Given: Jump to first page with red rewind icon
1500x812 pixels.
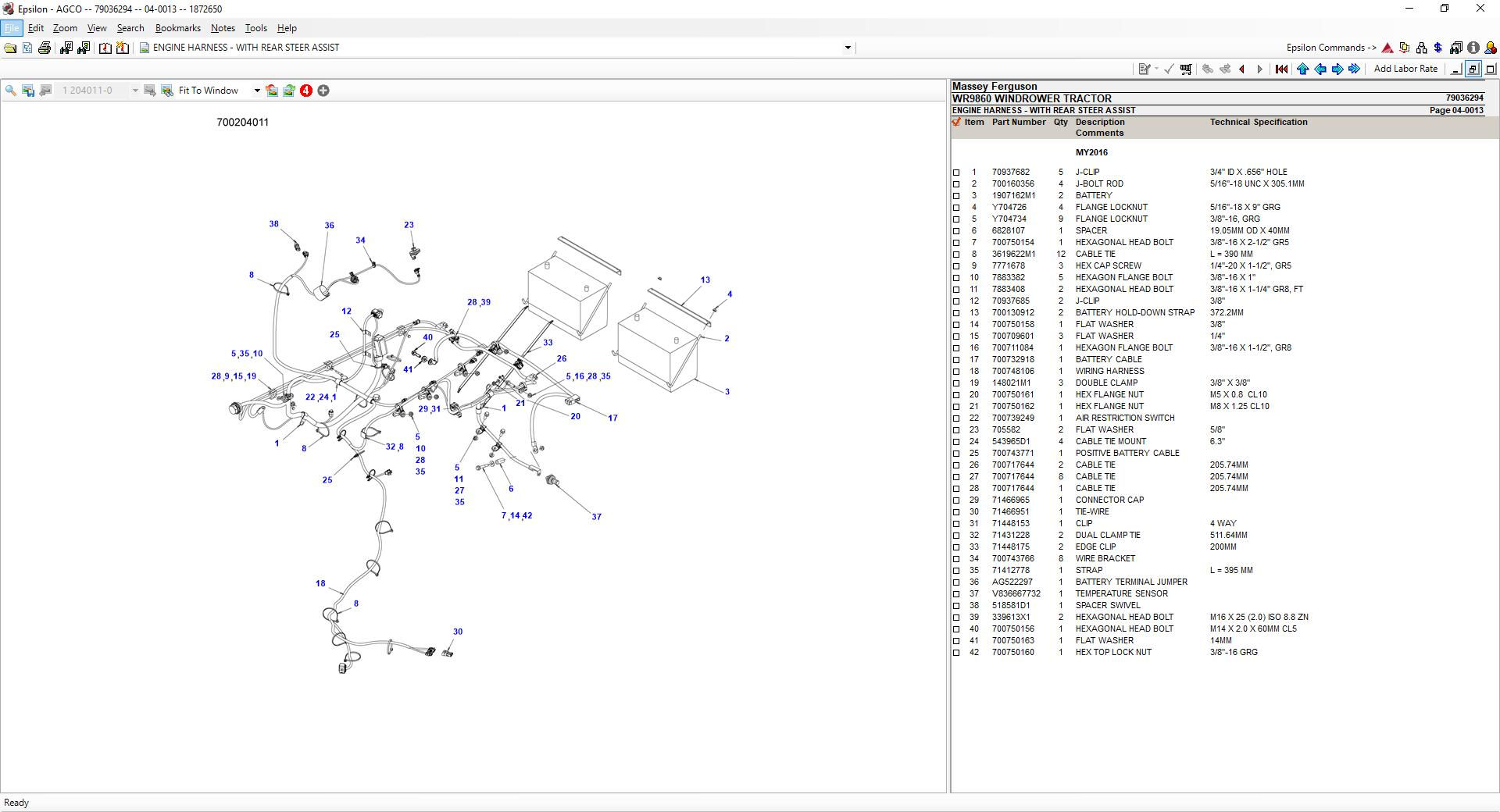Looking at the screenshot, I should coord(1281,69).
